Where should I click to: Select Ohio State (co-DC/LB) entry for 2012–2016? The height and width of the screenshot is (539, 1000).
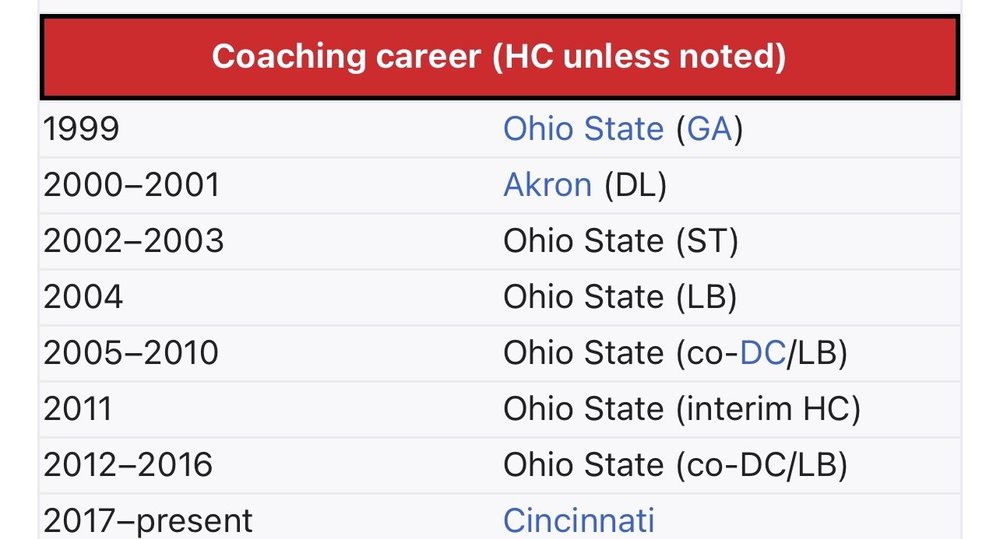pyautogui.click(x=676, y=465)
